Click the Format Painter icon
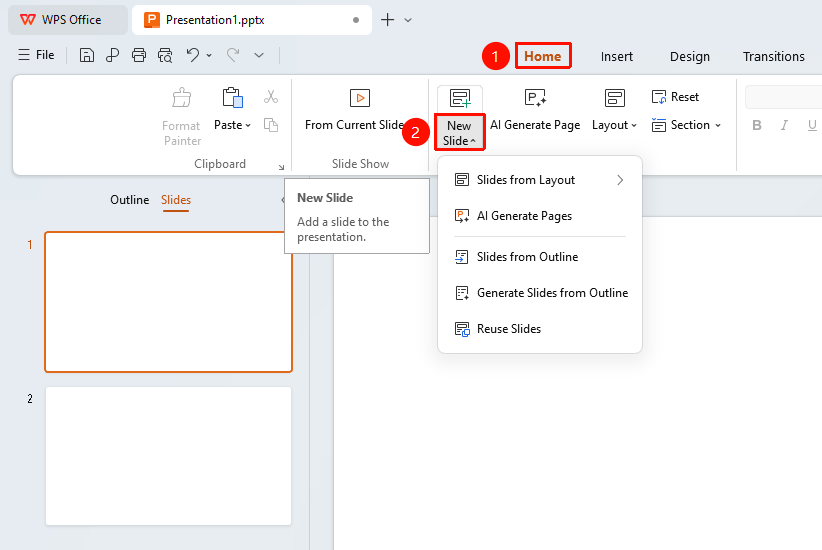 (x=181, y=98)
